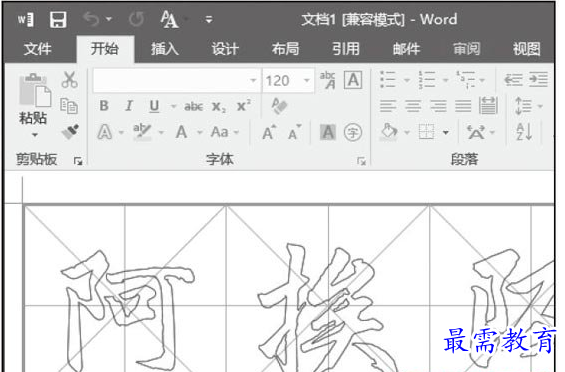The height and width of the screenshot is (372, 565).
Task: Copy the selection to clipboard
Action: (x=69, y=106)
